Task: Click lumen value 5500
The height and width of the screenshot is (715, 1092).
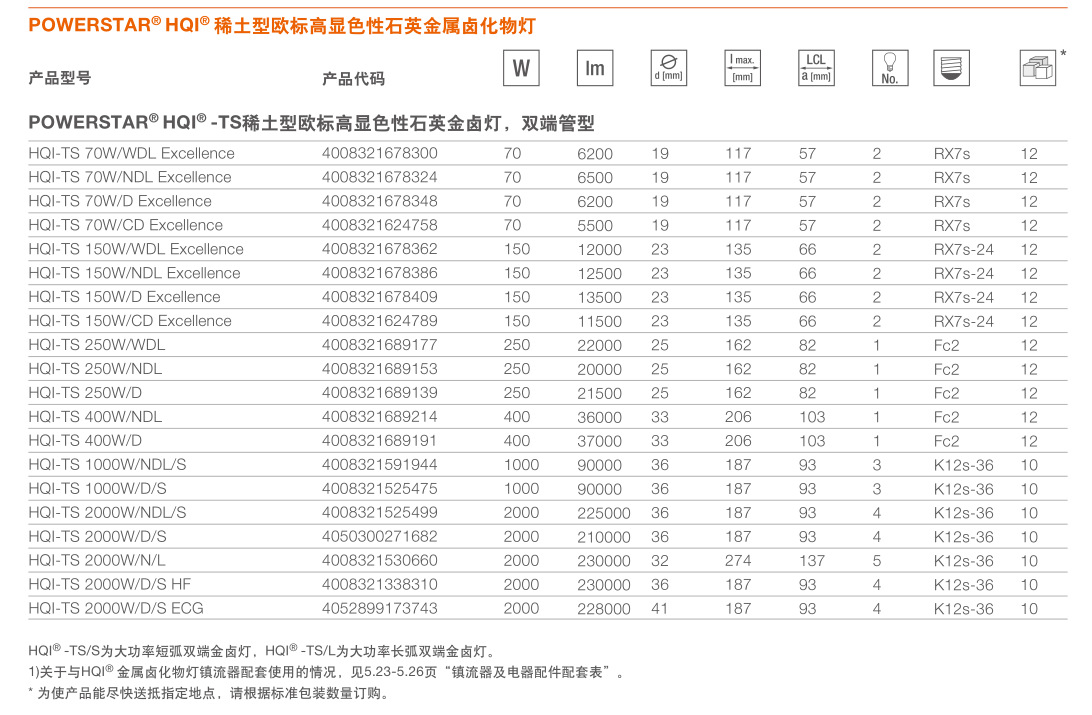Action: point(595,226)
